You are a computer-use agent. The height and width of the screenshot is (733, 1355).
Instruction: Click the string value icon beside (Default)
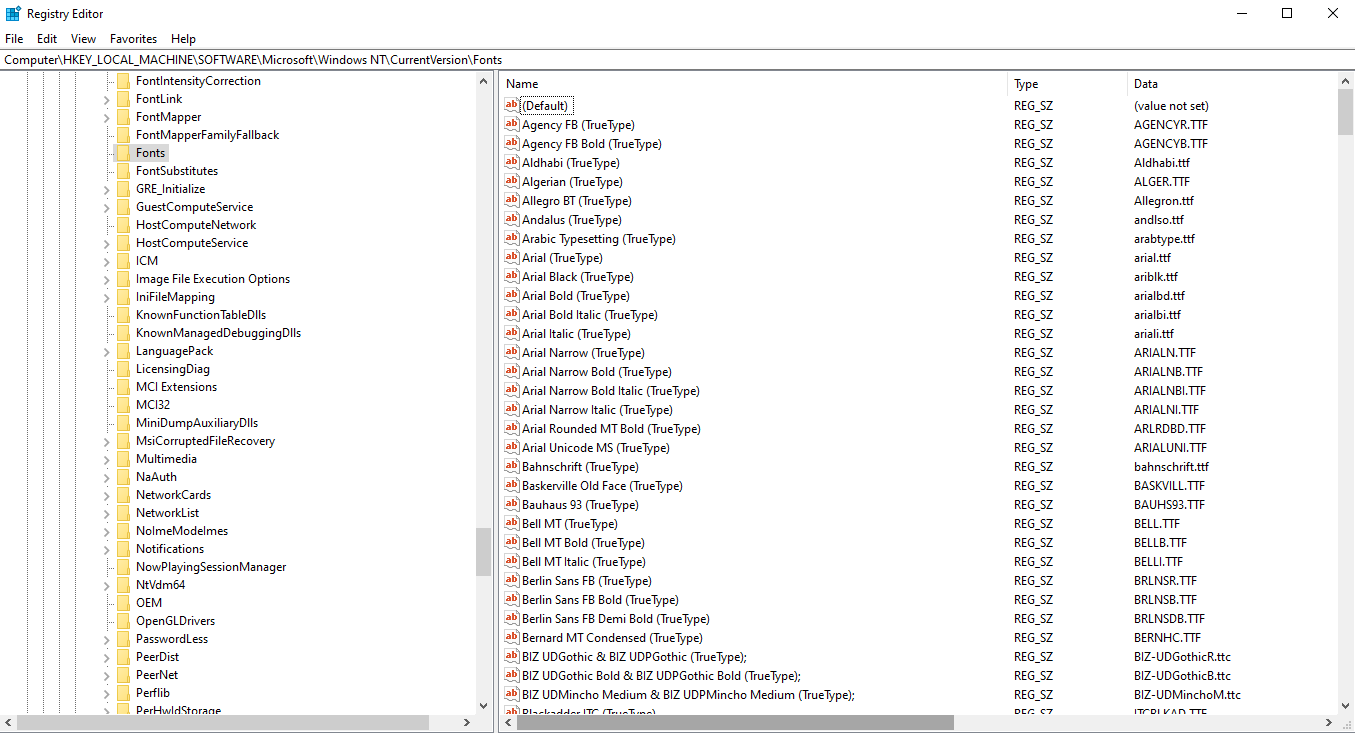tap(512, 105)
